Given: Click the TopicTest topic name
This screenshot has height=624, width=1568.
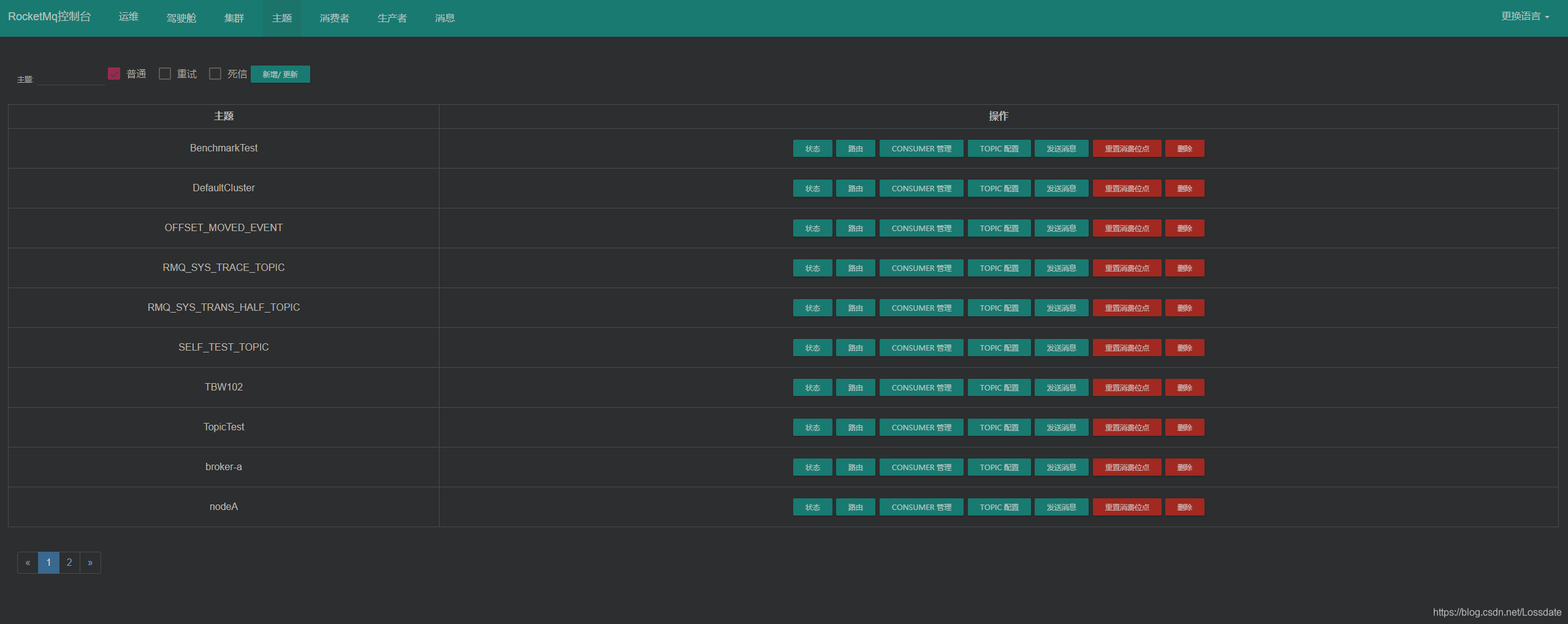Looking at the screenshot, I should click(224, 427).
